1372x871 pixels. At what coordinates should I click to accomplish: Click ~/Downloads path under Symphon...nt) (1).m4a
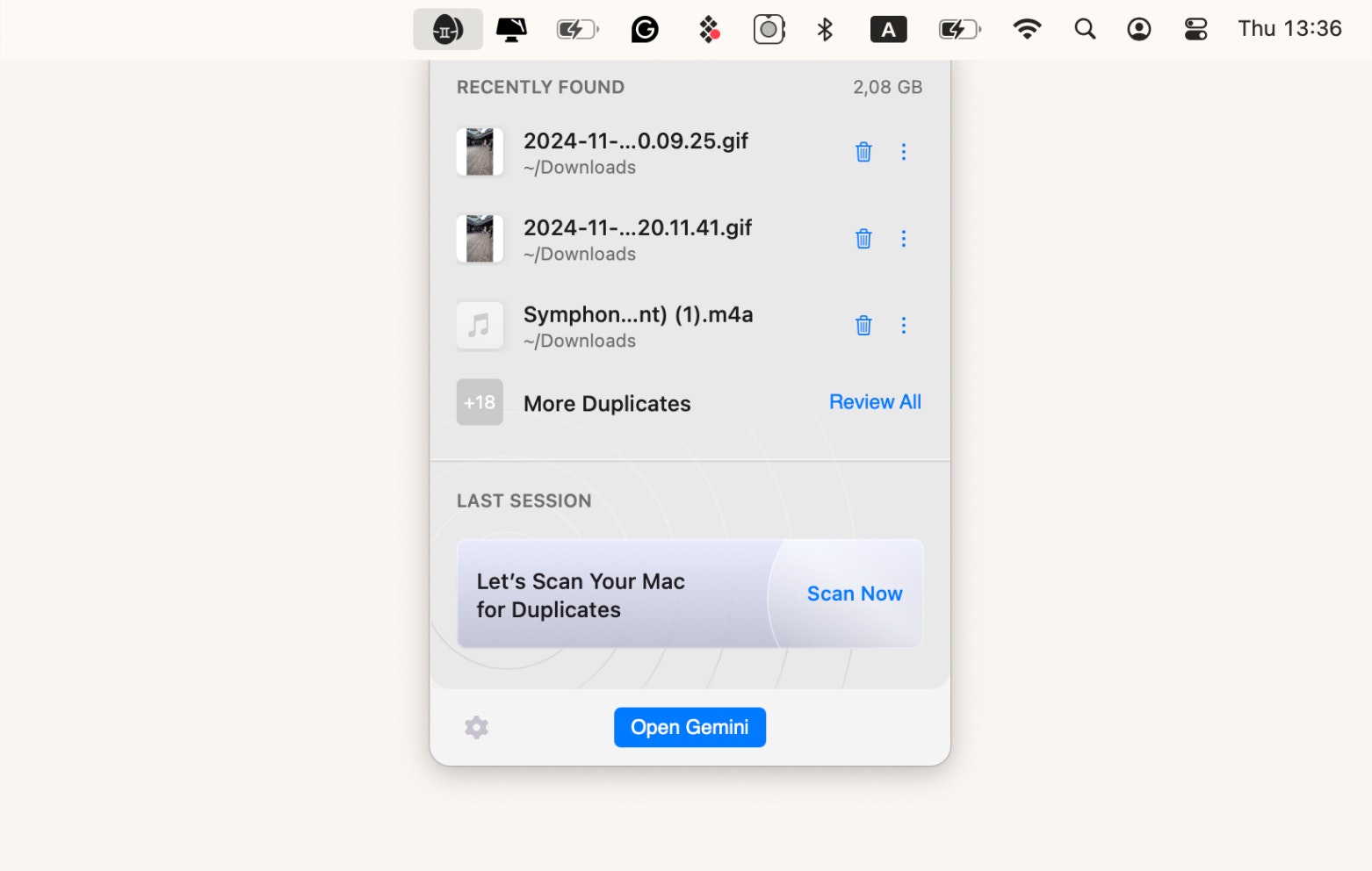pyautogui.click(x=580, y=342)
